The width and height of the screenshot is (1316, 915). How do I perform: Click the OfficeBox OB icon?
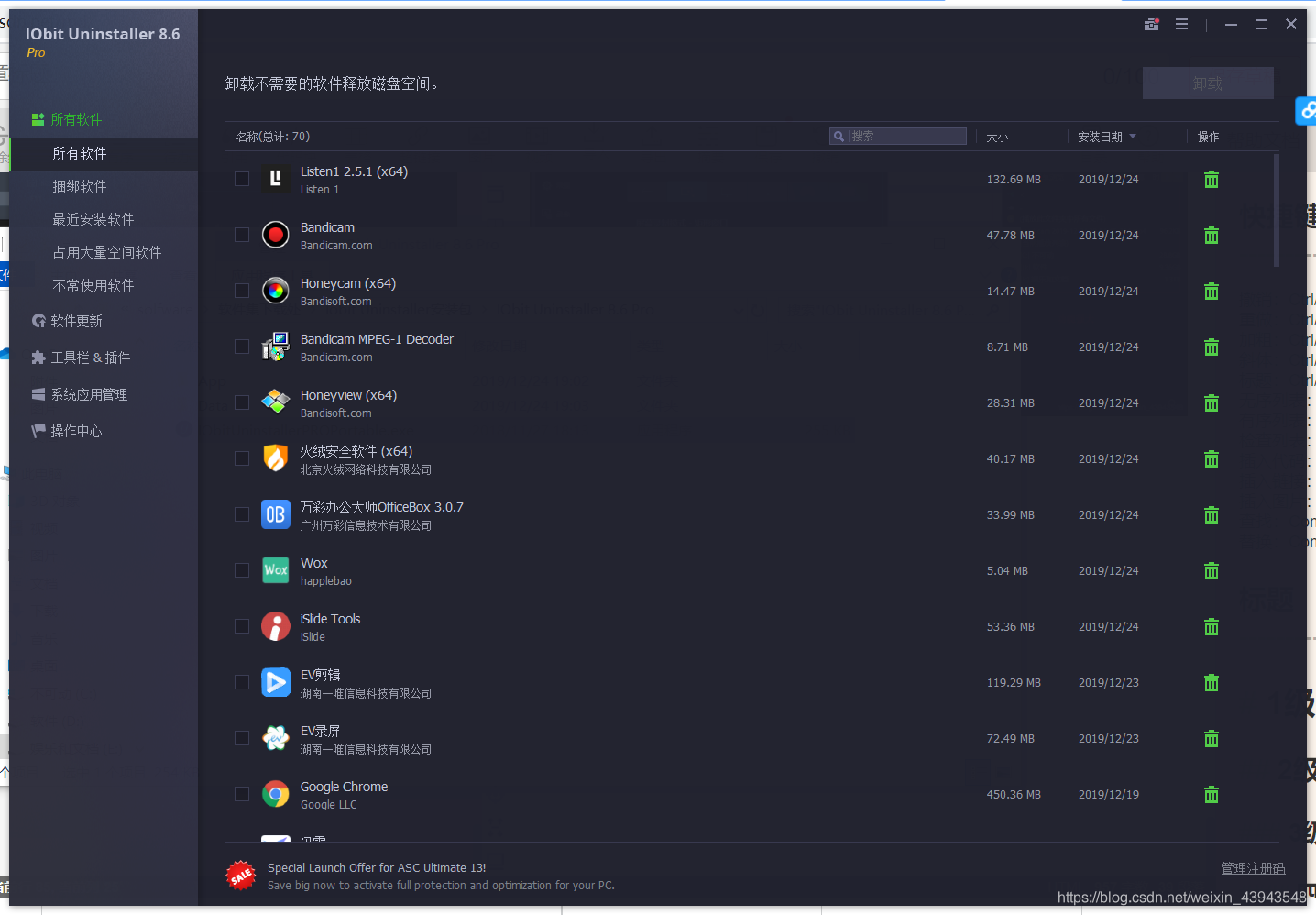(x=275, y=514)
